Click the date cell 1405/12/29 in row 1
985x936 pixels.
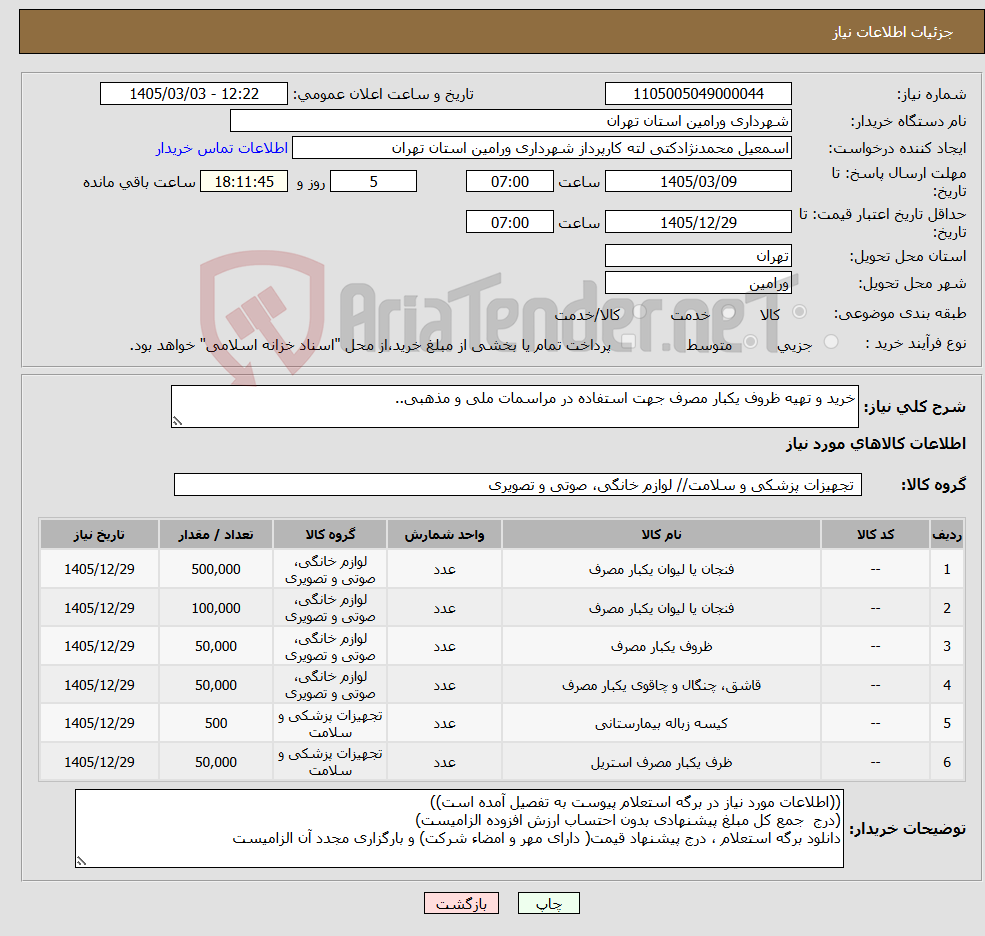[99, 569]
